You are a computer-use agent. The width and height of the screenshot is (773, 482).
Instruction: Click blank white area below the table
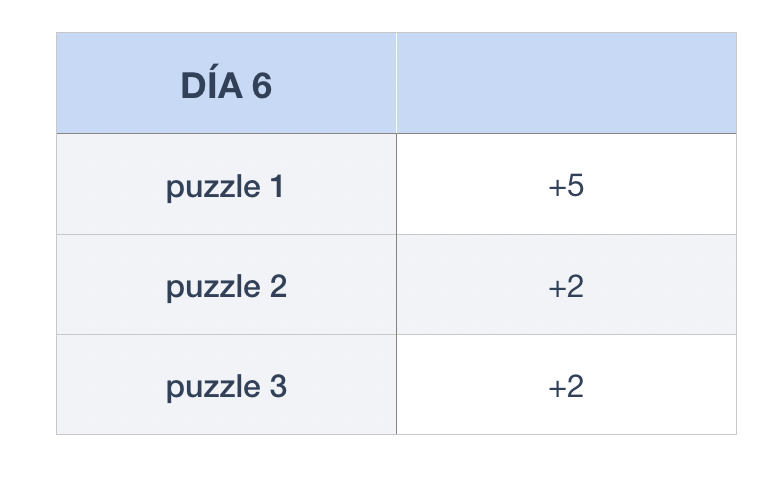[396, 460]
